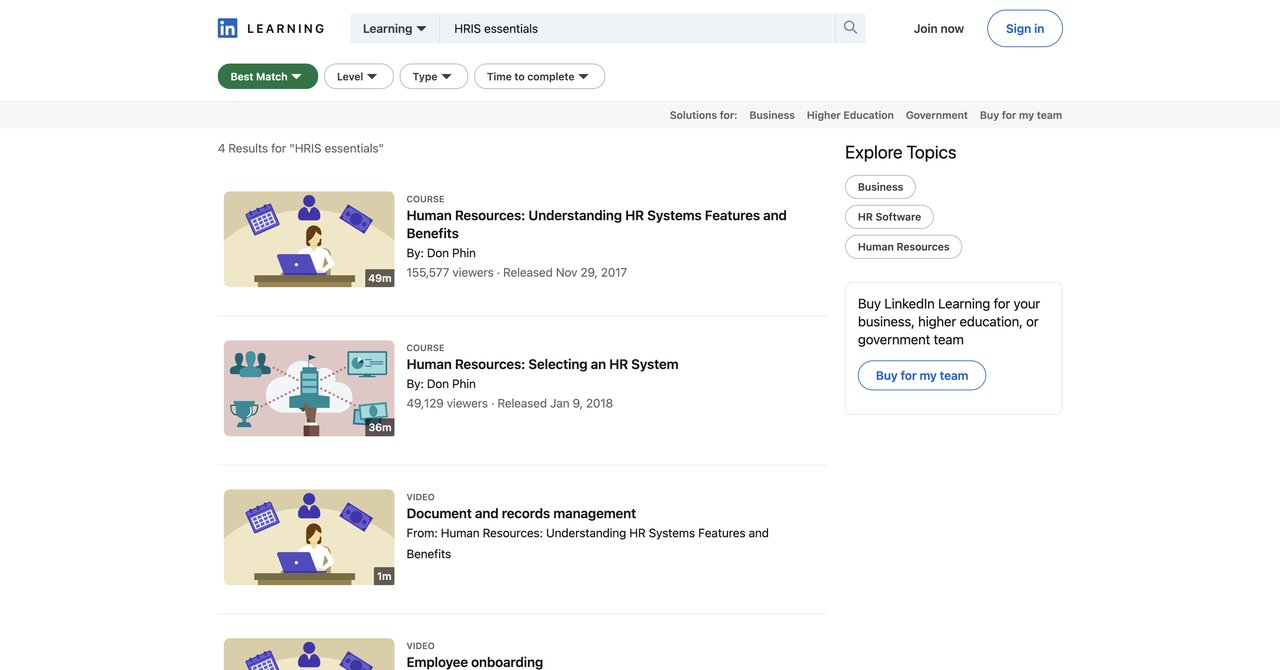The width and height of the screenshot is (1280, 670).
Task: Open the Document and records management video thumbnail
Action: [309, 537]
